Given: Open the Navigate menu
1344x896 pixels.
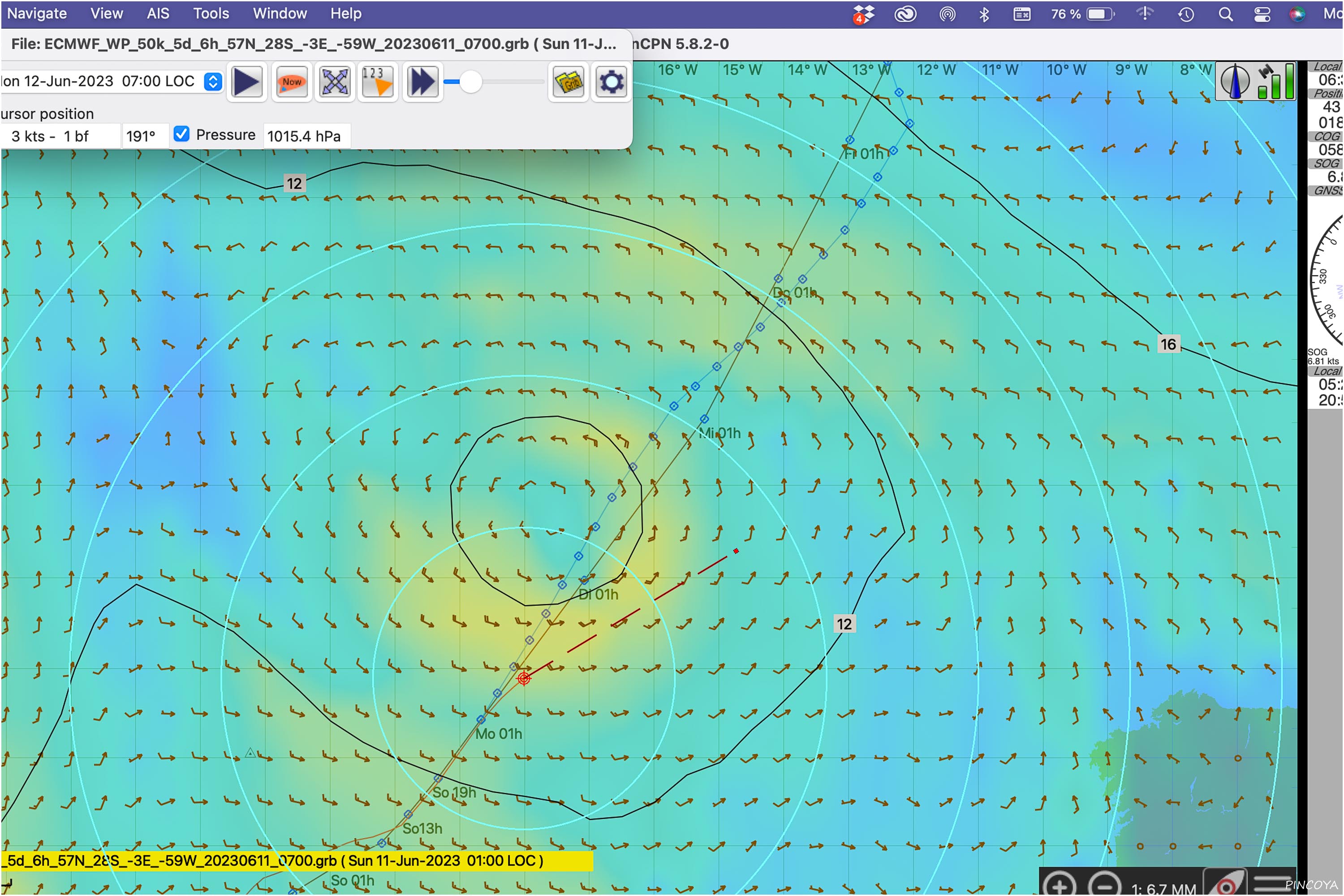Looking at the screenshot, I should (37, 13).
